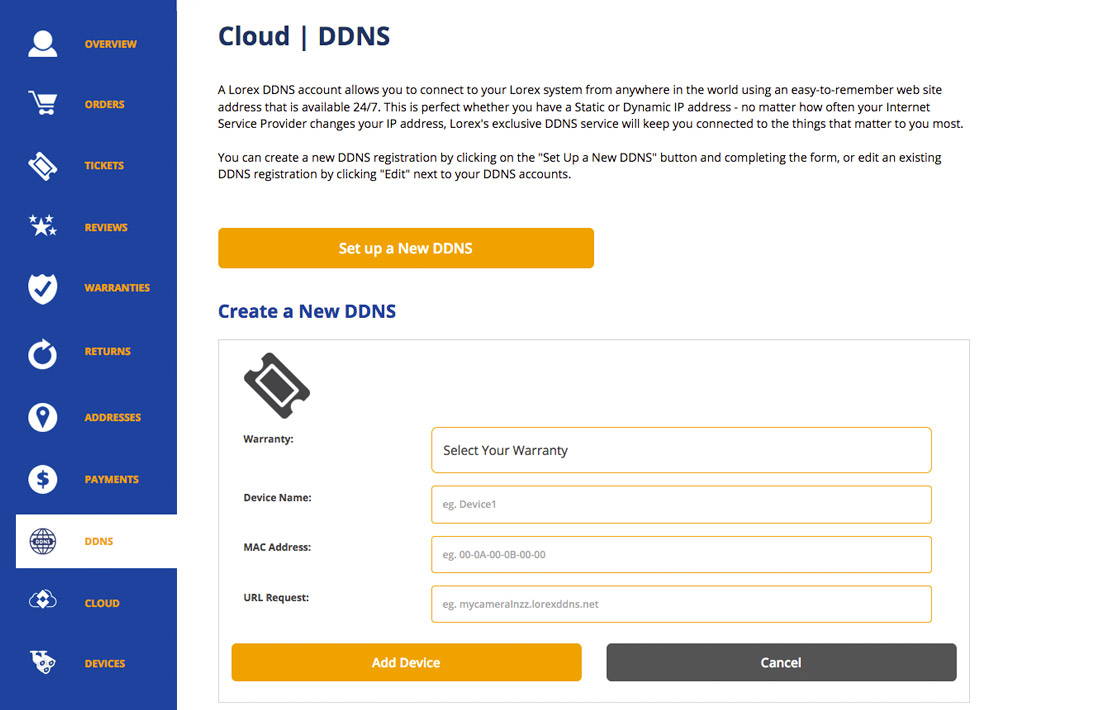Focus the URL Request input field
1100x710 pixels.
681,604
